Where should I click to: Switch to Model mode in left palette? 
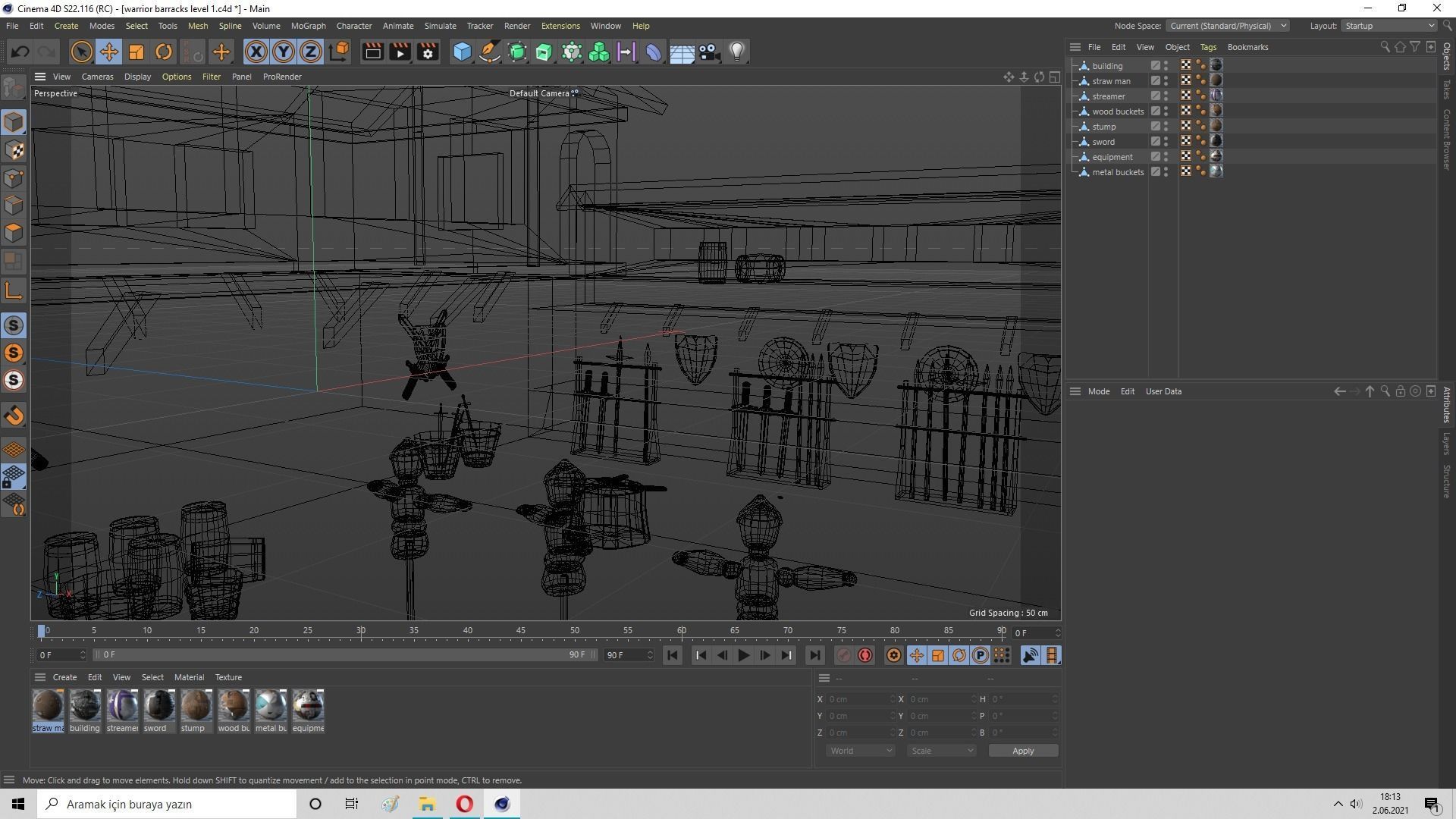pyautogui.click(x=14, y=122)
